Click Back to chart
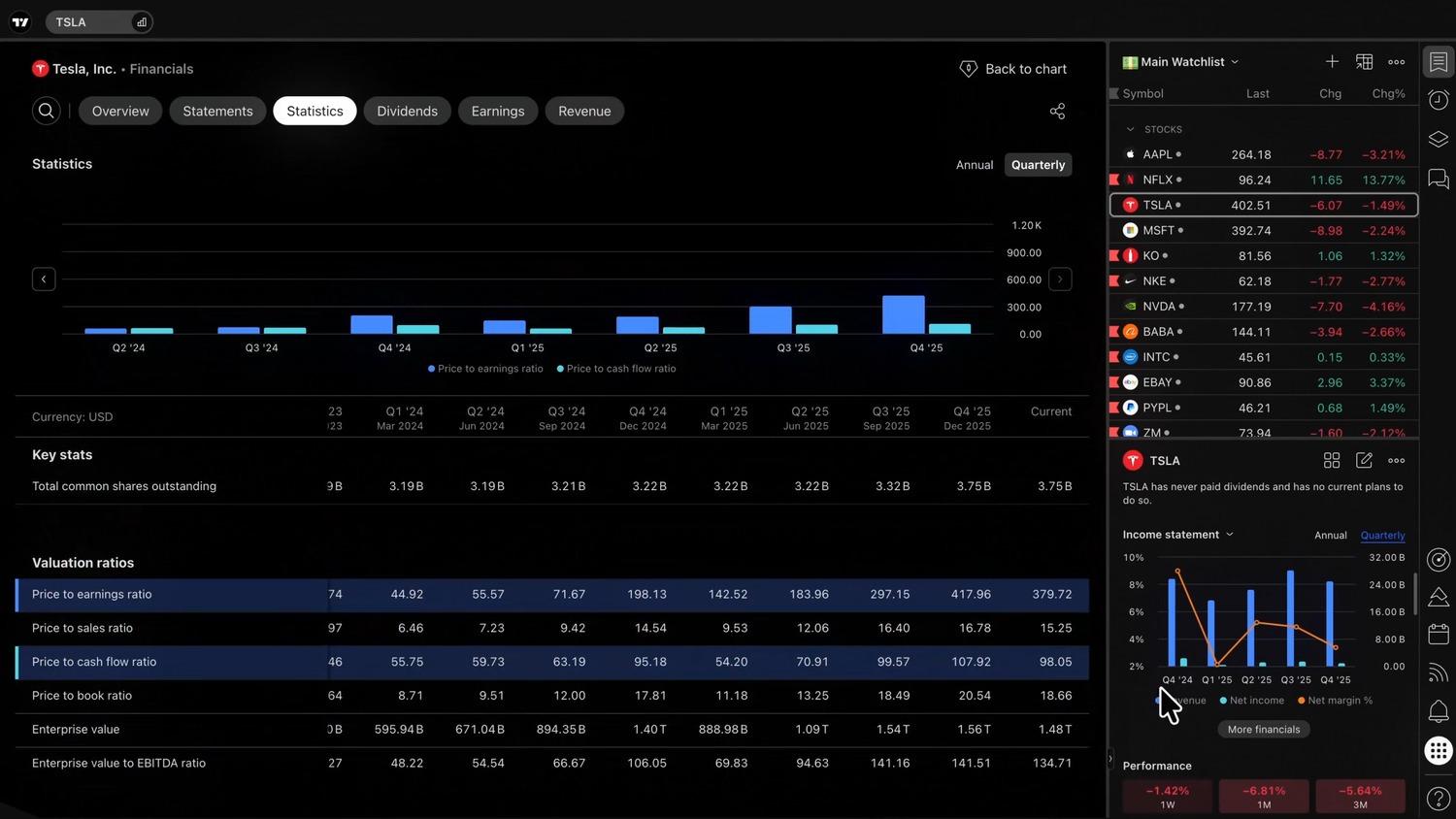The image size is (1456, 819). point(1013,69)
